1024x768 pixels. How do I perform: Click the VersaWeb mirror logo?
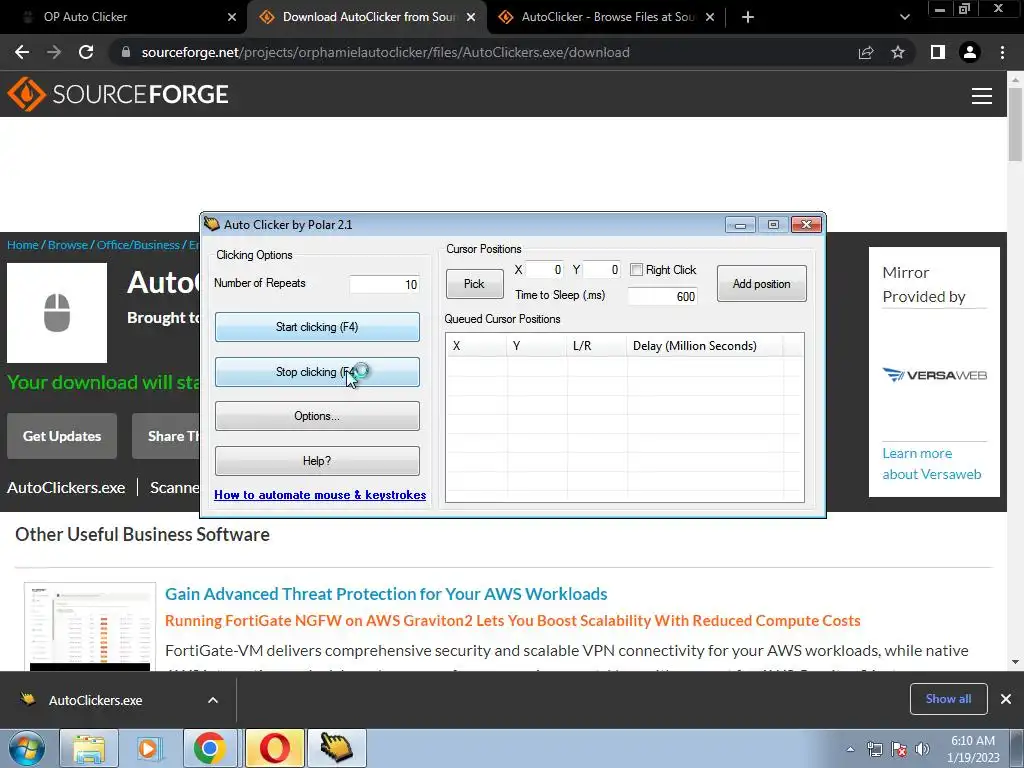point(935,375)
